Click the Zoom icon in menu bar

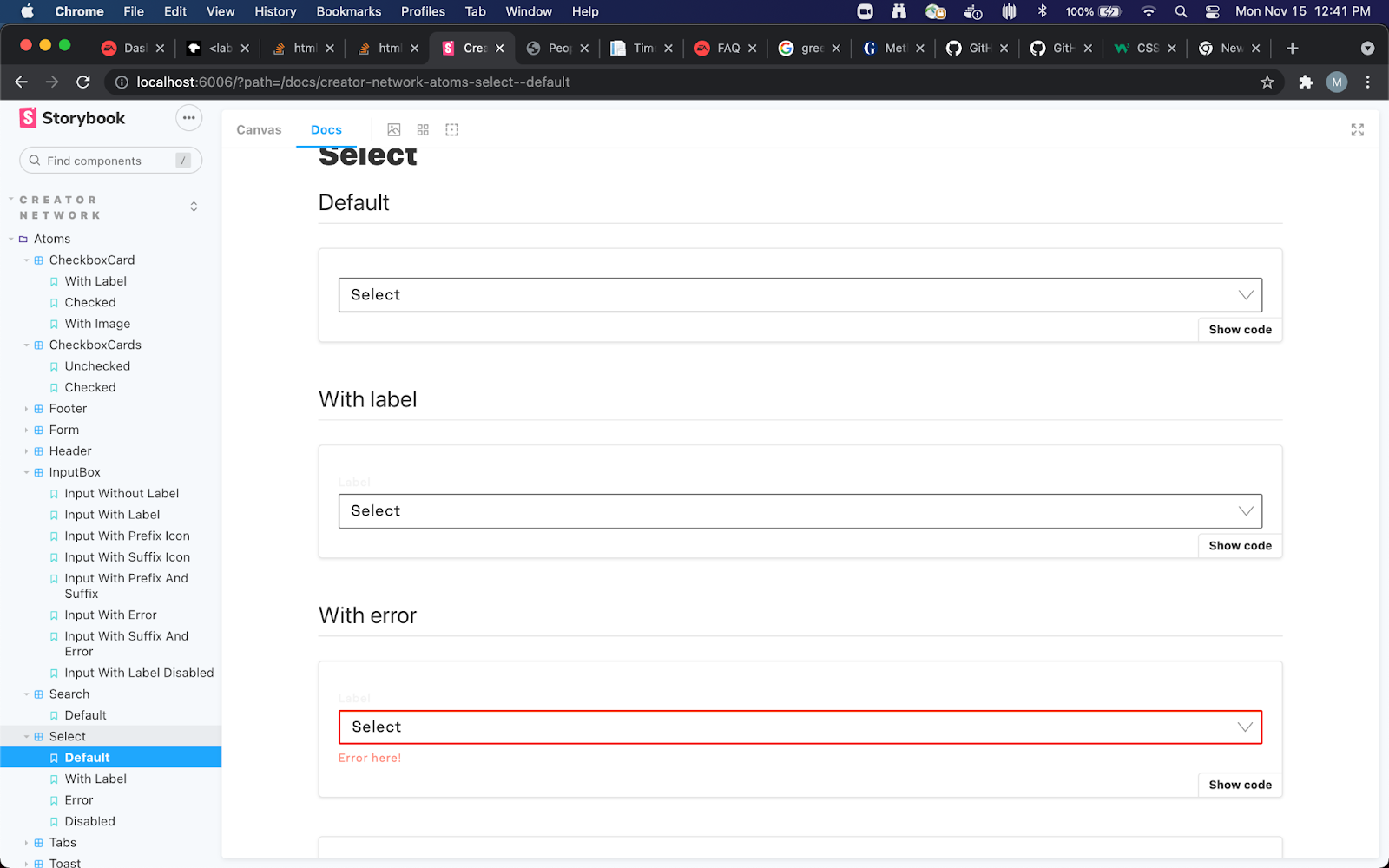(865, 11)
